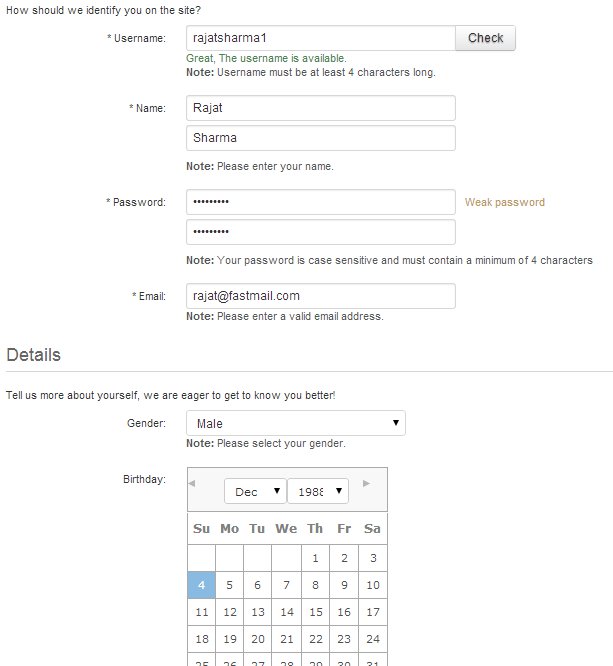This screenshot has width=613, height=666.
Task: Pick day 7 in the birthday calendar
Action: (286, 585)
